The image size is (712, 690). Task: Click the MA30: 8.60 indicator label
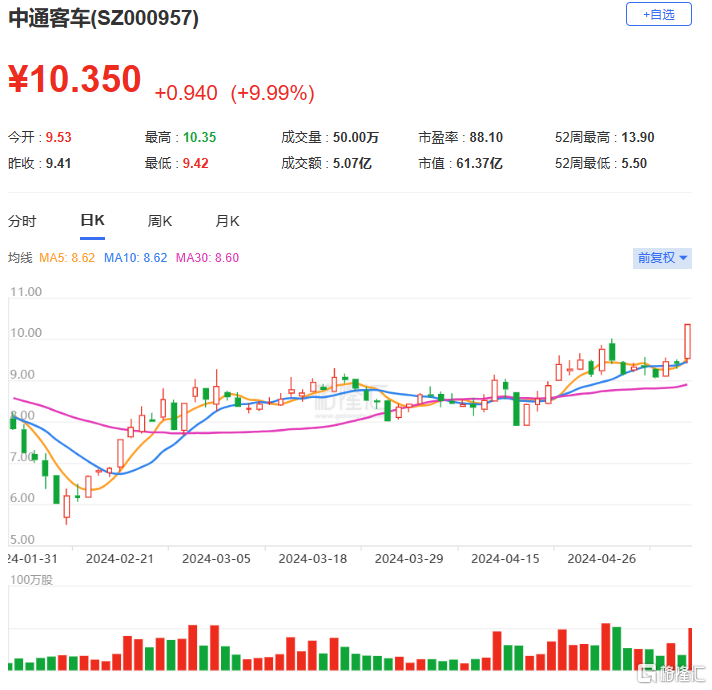[207, 258]
